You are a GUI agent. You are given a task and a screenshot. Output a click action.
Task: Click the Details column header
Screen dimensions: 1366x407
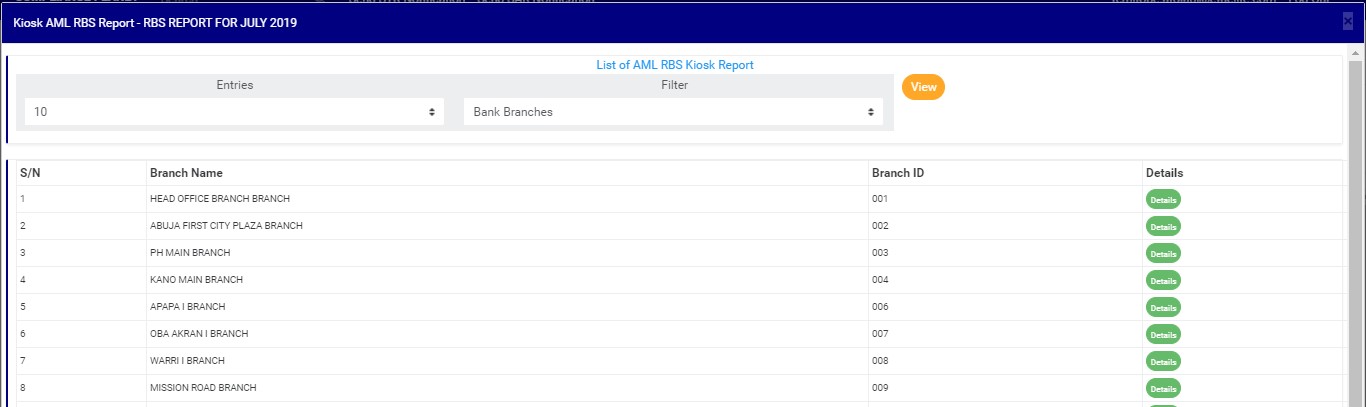[1164, 173]
